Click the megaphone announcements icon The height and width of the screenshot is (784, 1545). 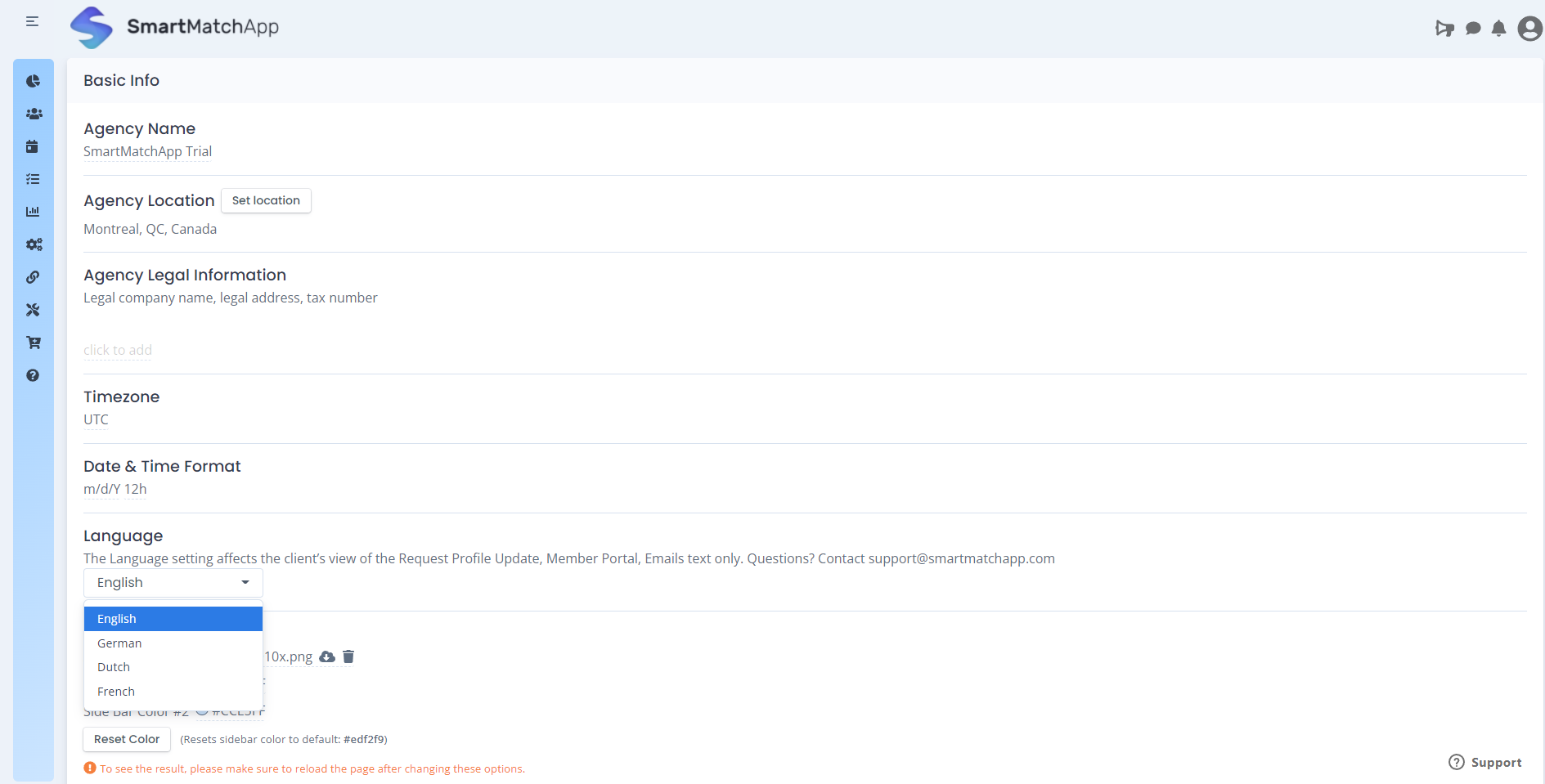(x=1444, y=29)
